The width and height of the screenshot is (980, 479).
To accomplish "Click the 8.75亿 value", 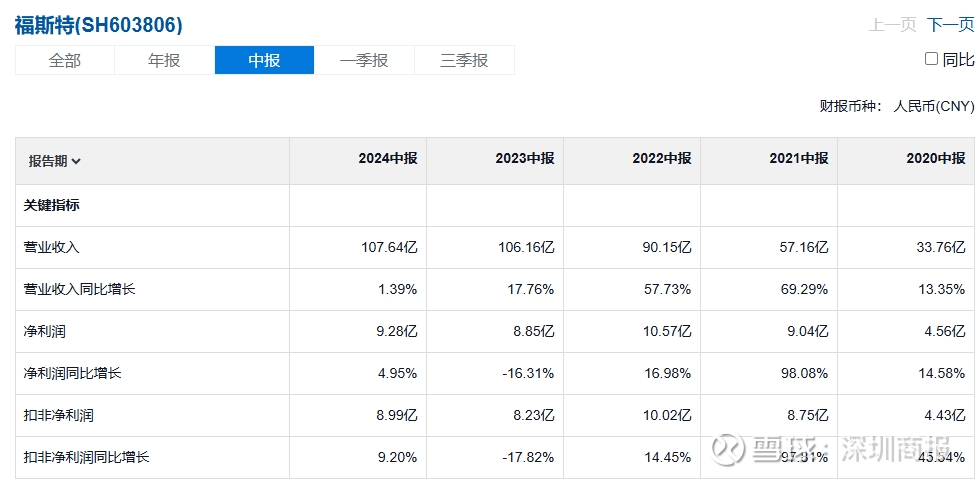I will coord(808,415).
